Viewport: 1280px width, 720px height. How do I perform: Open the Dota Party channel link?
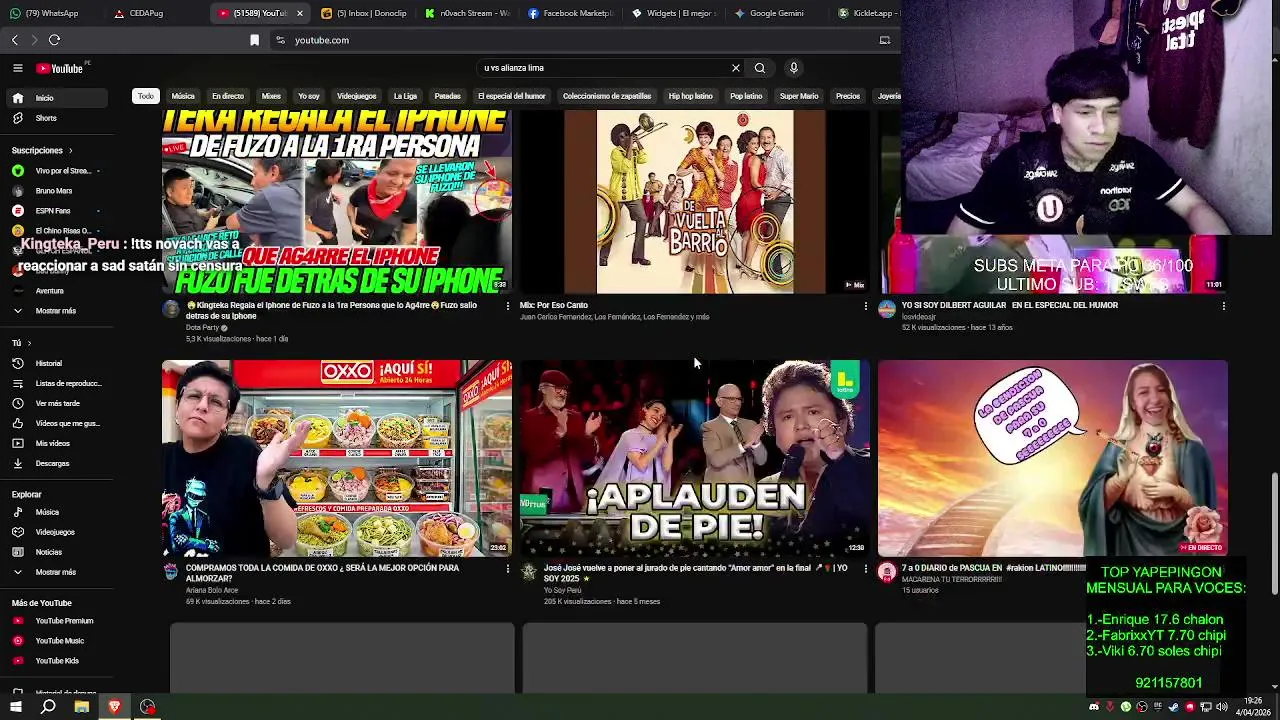tap(201, 328)
